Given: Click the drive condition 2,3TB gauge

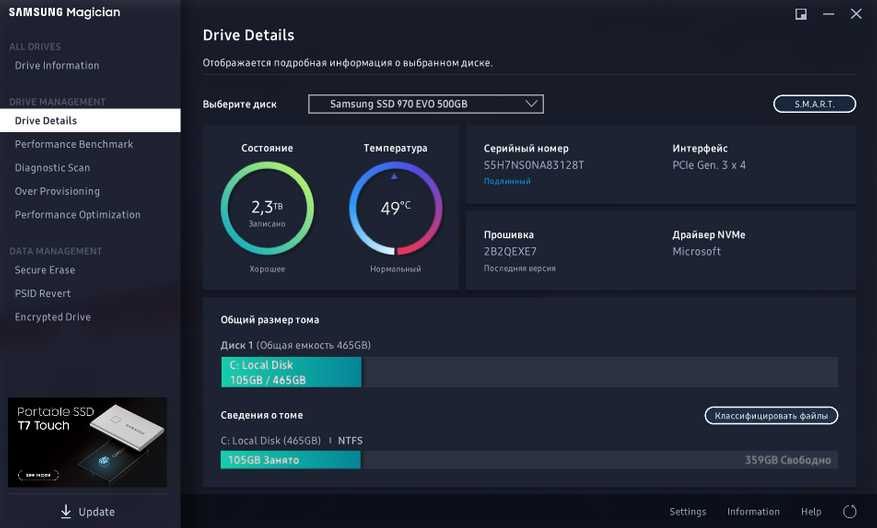Looking at the screenshot, I should click(x=267, y=209).
